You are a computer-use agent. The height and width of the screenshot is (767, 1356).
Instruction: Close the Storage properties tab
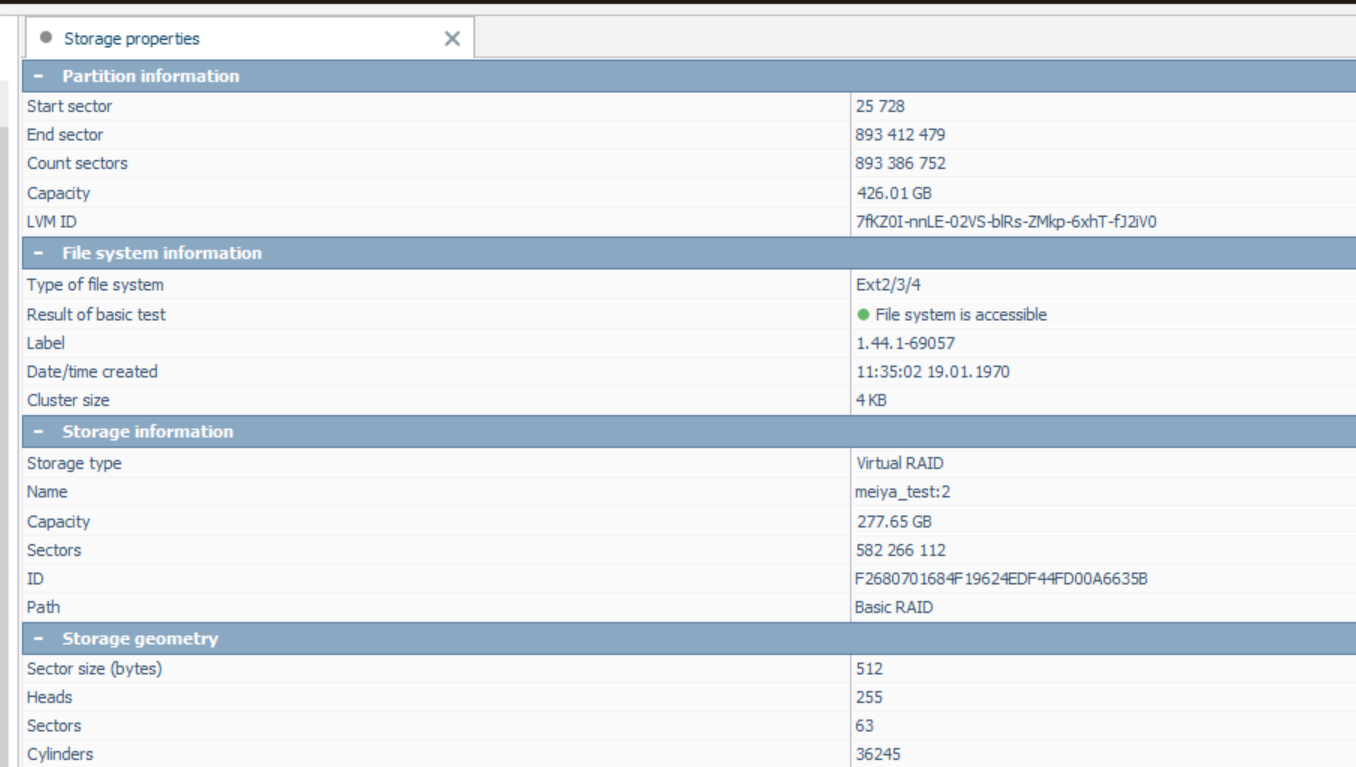click(452, 39)
